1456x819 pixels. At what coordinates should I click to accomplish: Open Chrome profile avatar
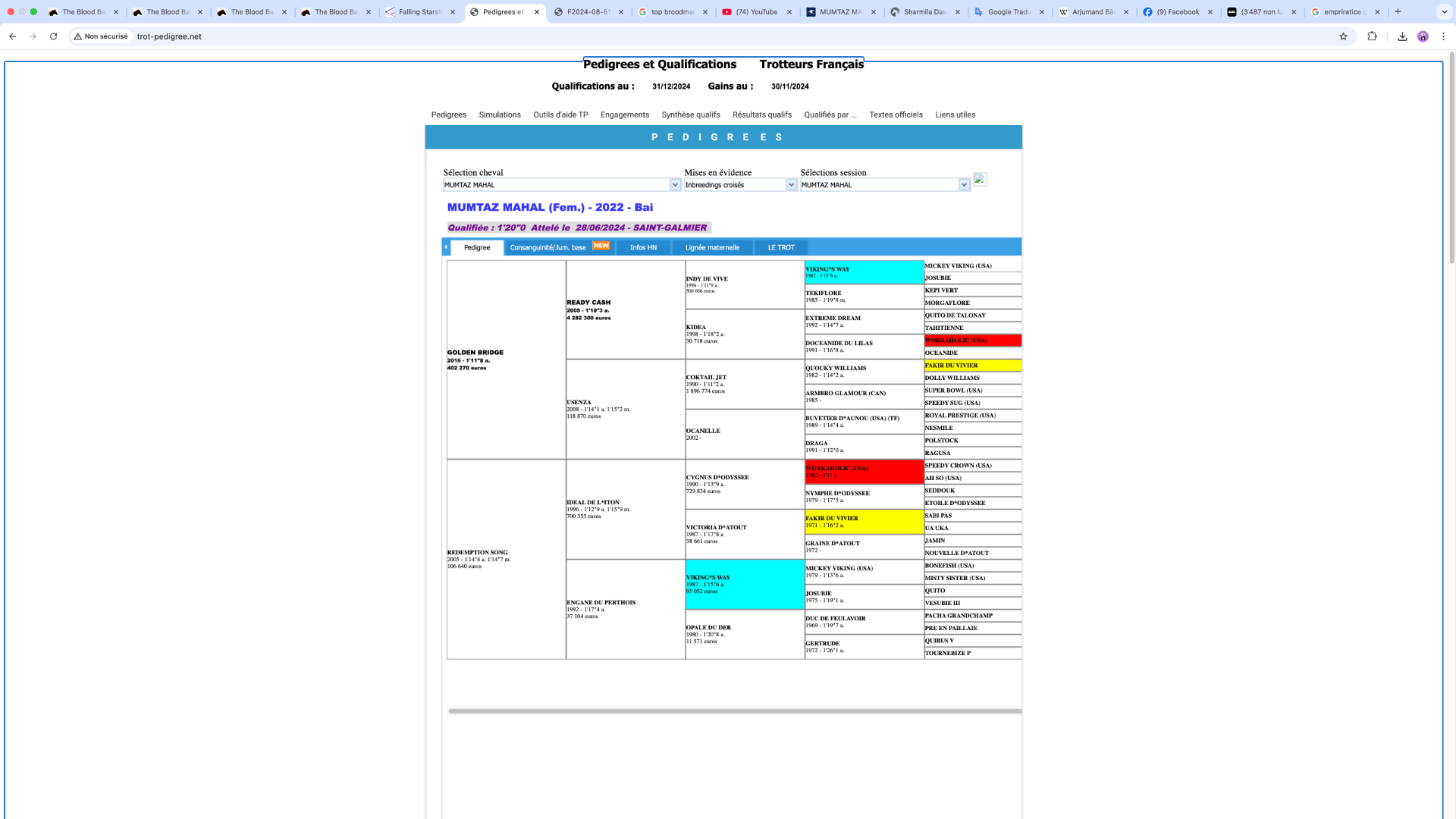(x=1423, y=36)
